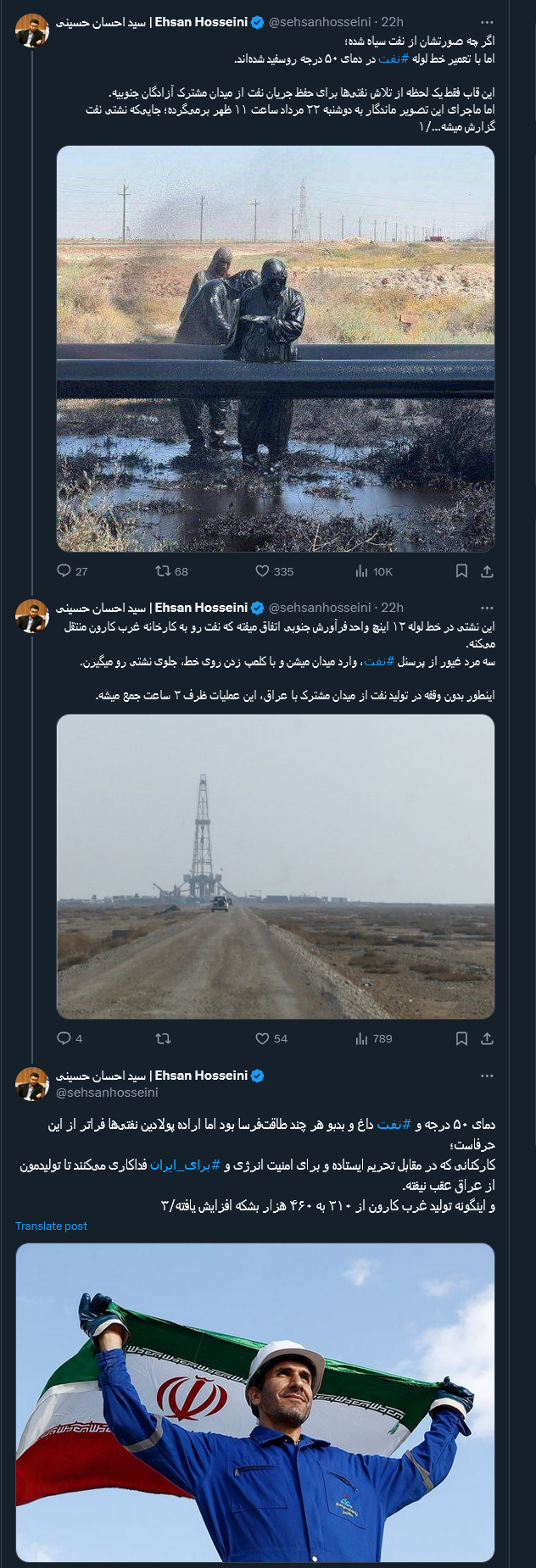Share the second post via share icon
The height and width of the screenshot is (1568, 536).
coord(487,1038)
